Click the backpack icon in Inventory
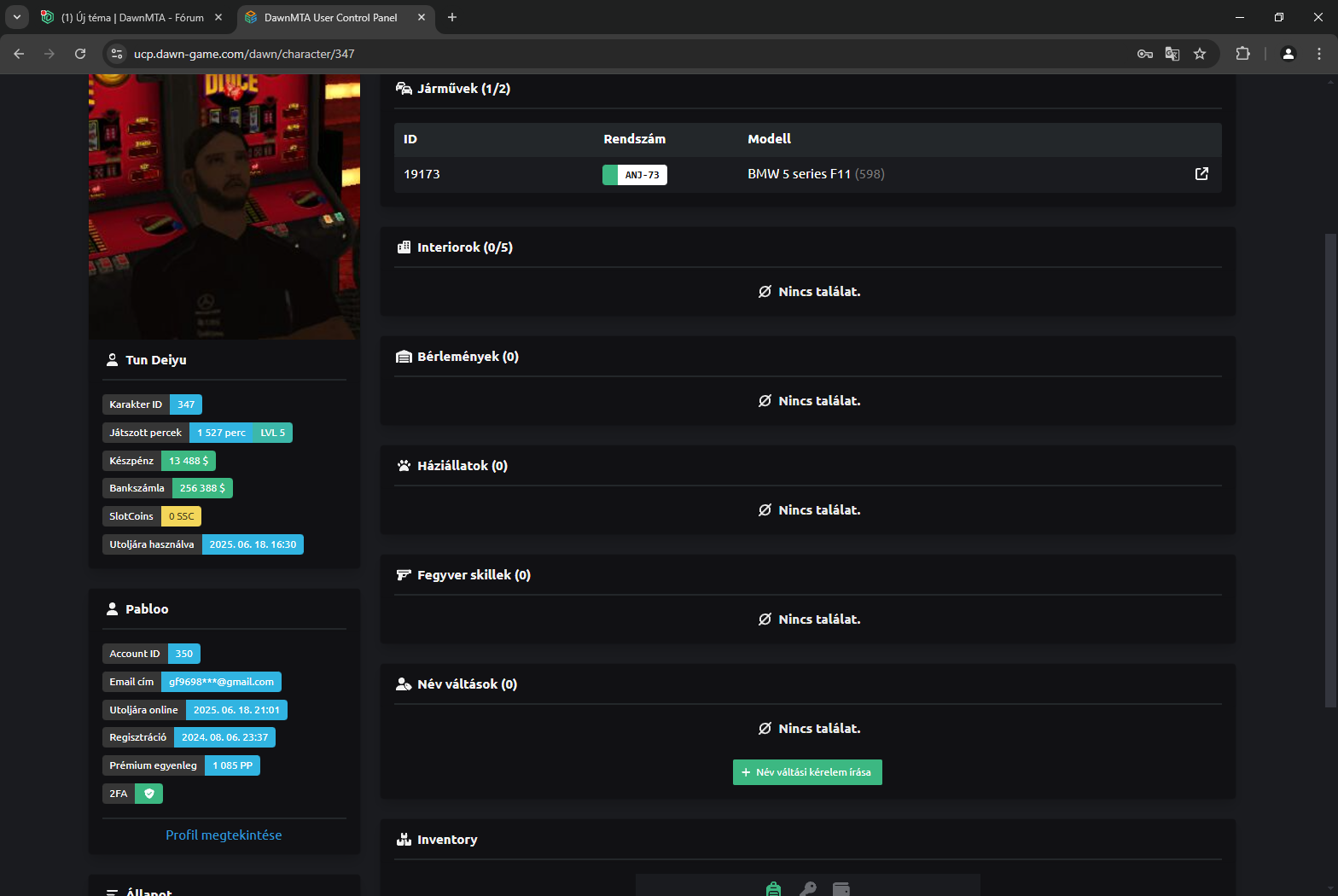1338x896 pixels. coord(773,889)
